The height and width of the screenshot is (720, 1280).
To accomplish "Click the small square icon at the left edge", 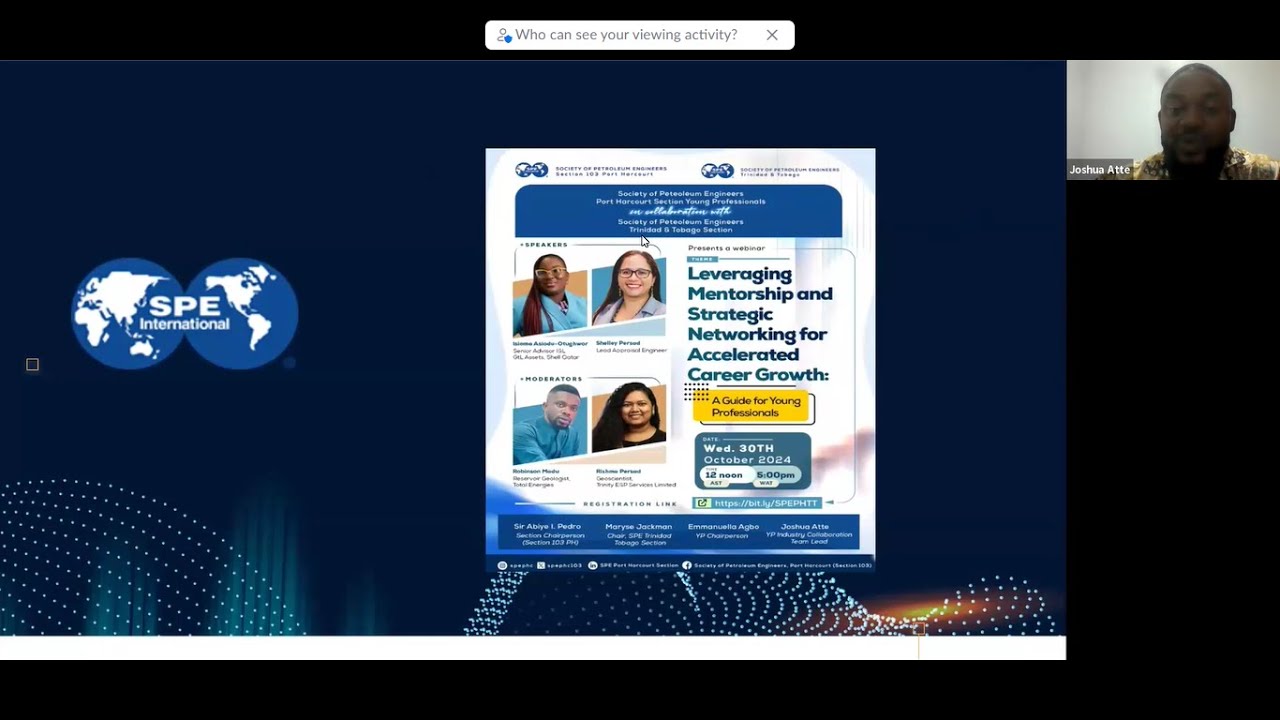I will [33, 365].
